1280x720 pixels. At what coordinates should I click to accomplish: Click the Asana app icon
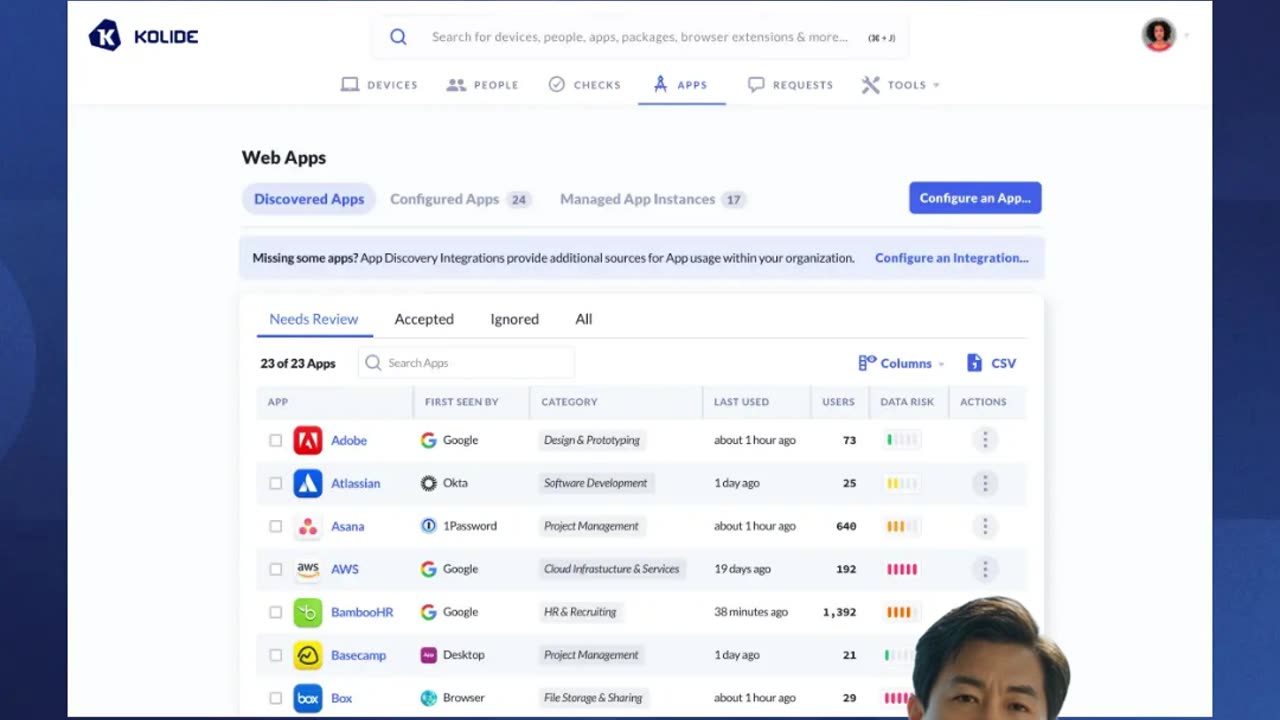[x=308, y=526]
